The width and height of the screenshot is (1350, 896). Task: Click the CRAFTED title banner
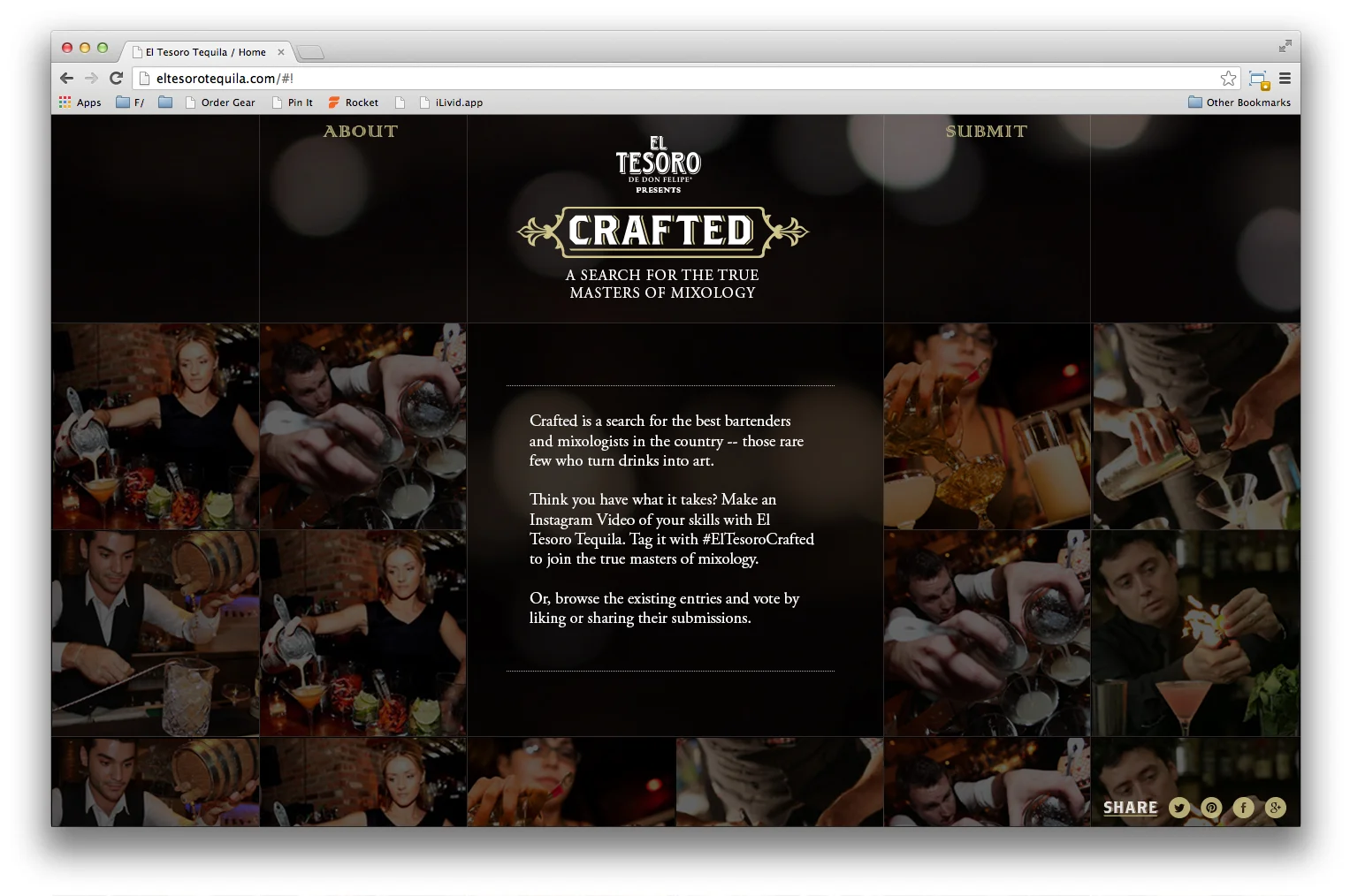click(x=662, y=232)
